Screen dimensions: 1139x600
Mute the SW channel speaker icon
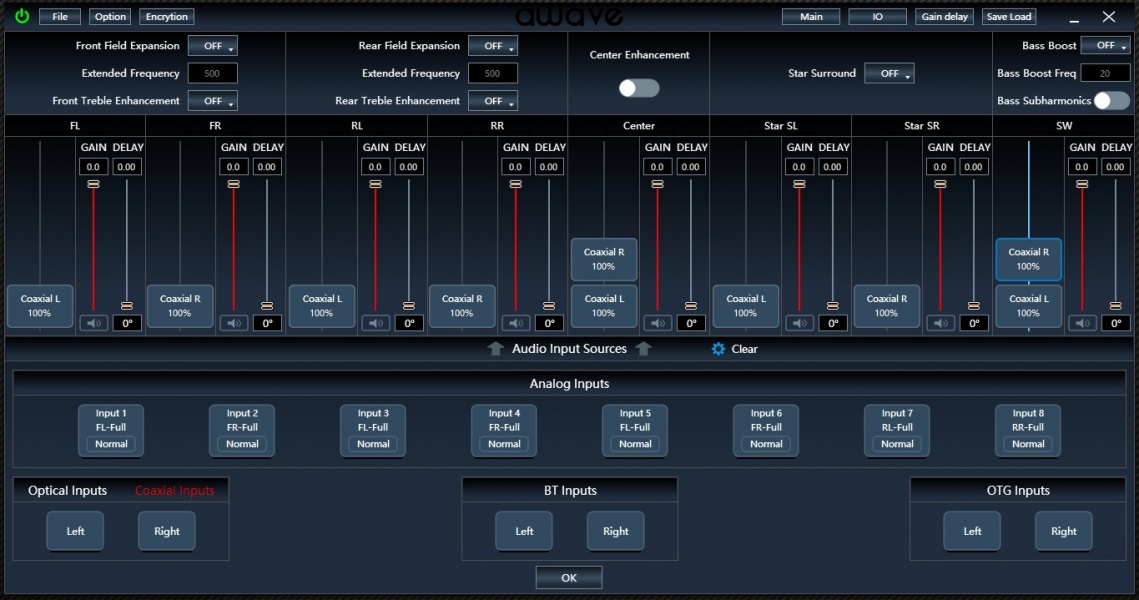1082,323
